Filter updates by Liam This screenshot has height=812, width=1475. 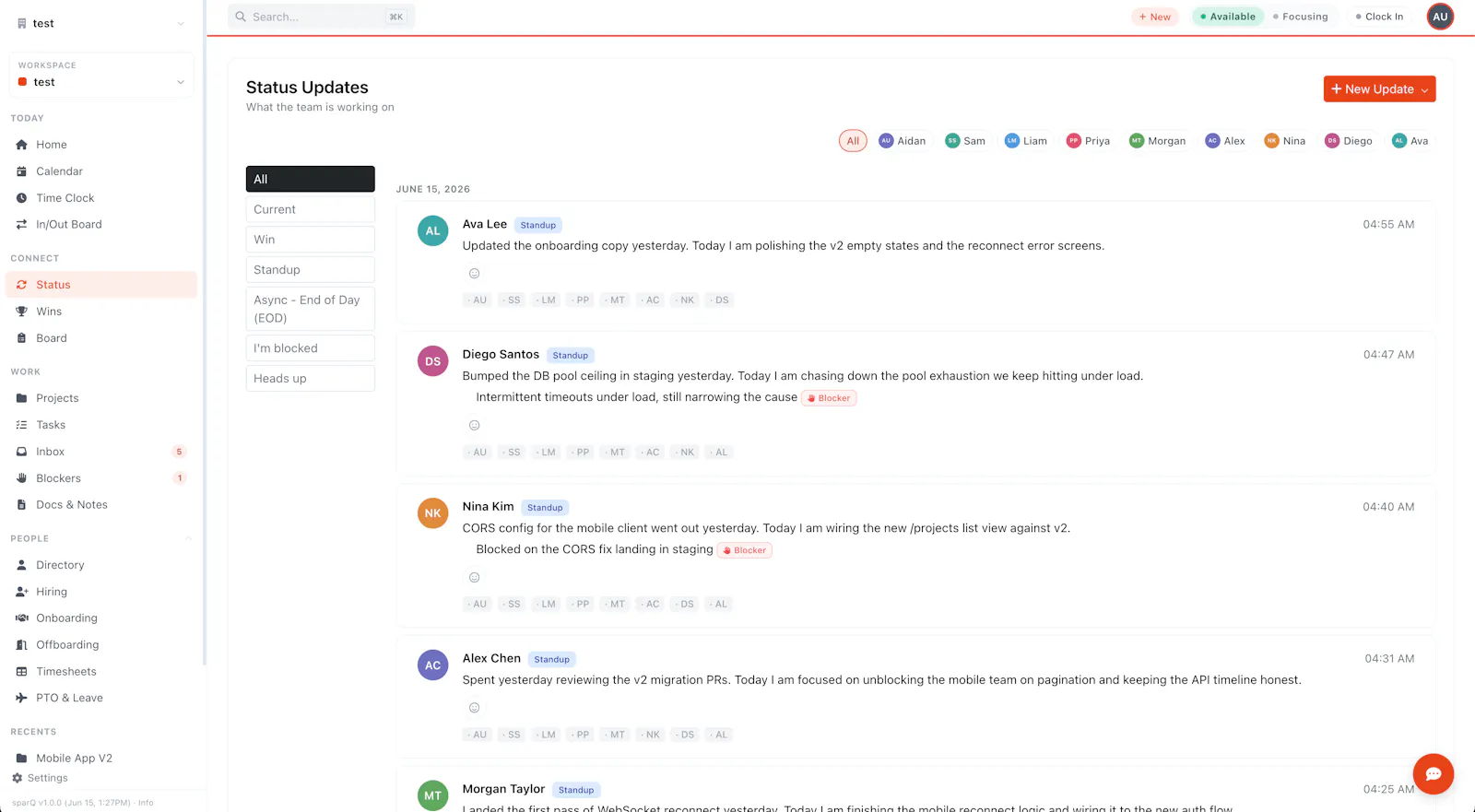(1026, 141)
